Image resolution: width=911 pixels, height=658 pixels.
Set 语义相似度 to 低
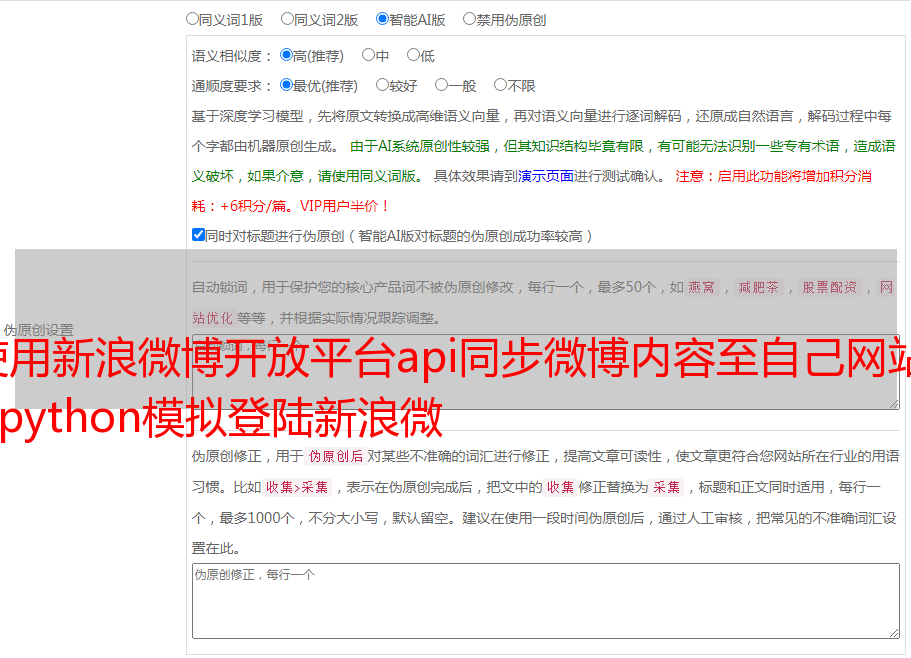(413, 55)
